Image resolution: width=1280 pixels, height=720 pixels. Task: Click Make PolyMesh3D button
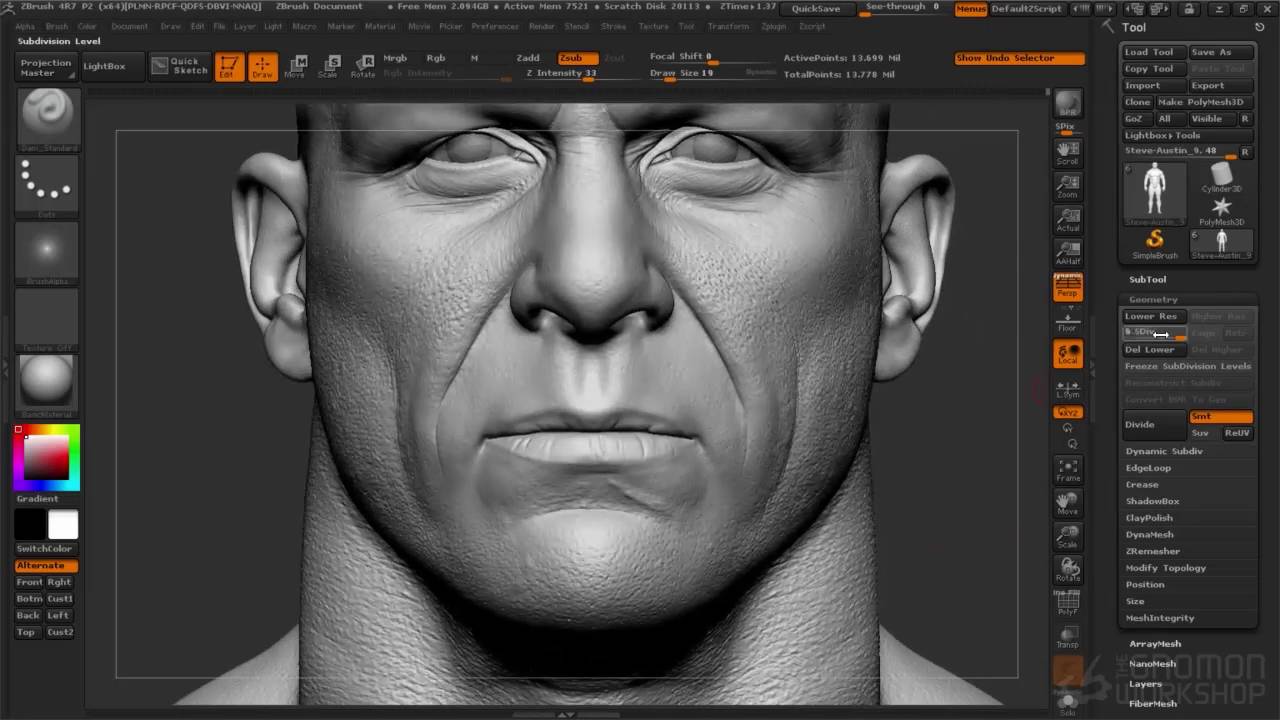point(1204,102)
